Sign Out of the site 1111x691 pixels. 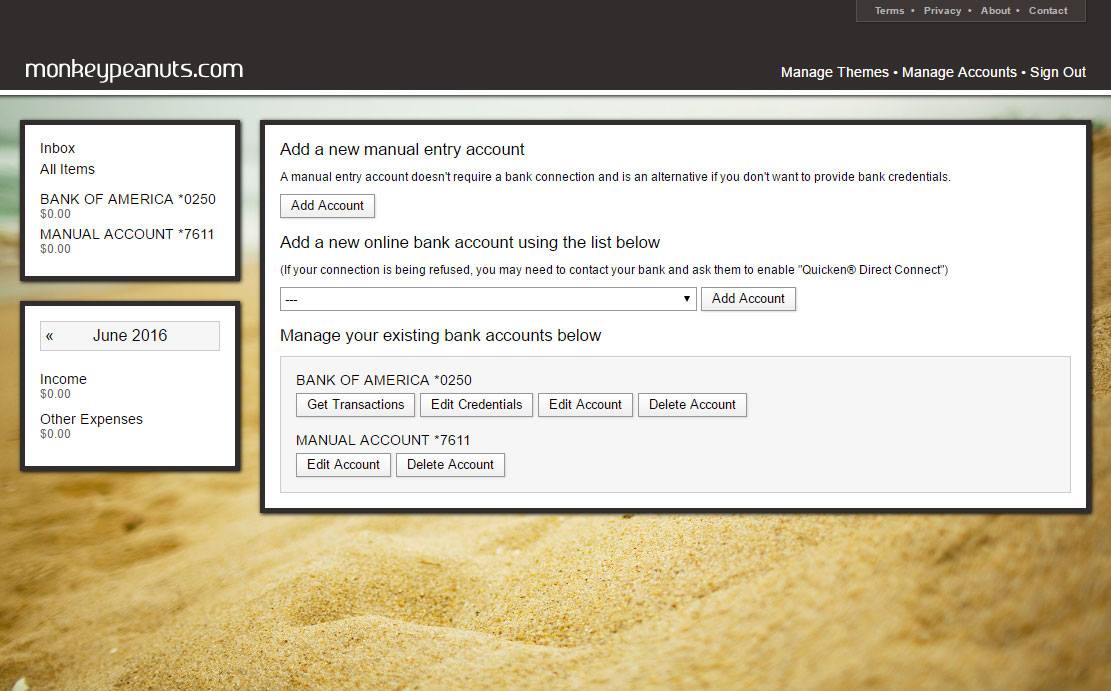point(1058,72)
